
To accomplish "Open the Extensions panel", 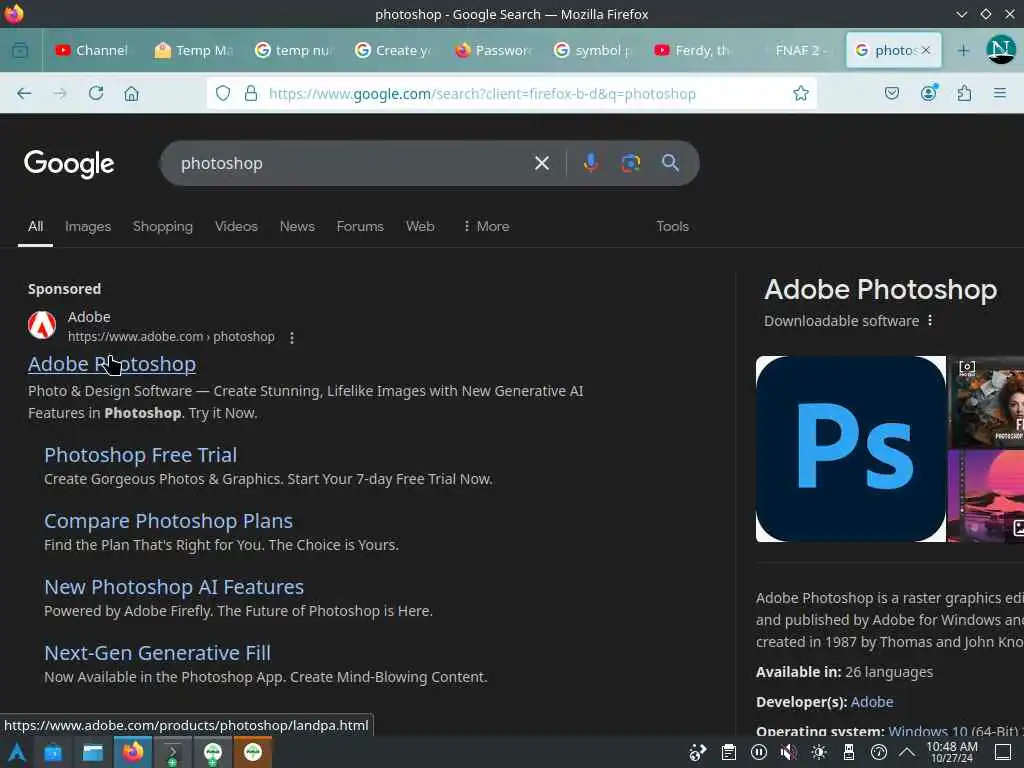I will pos(965,93).
